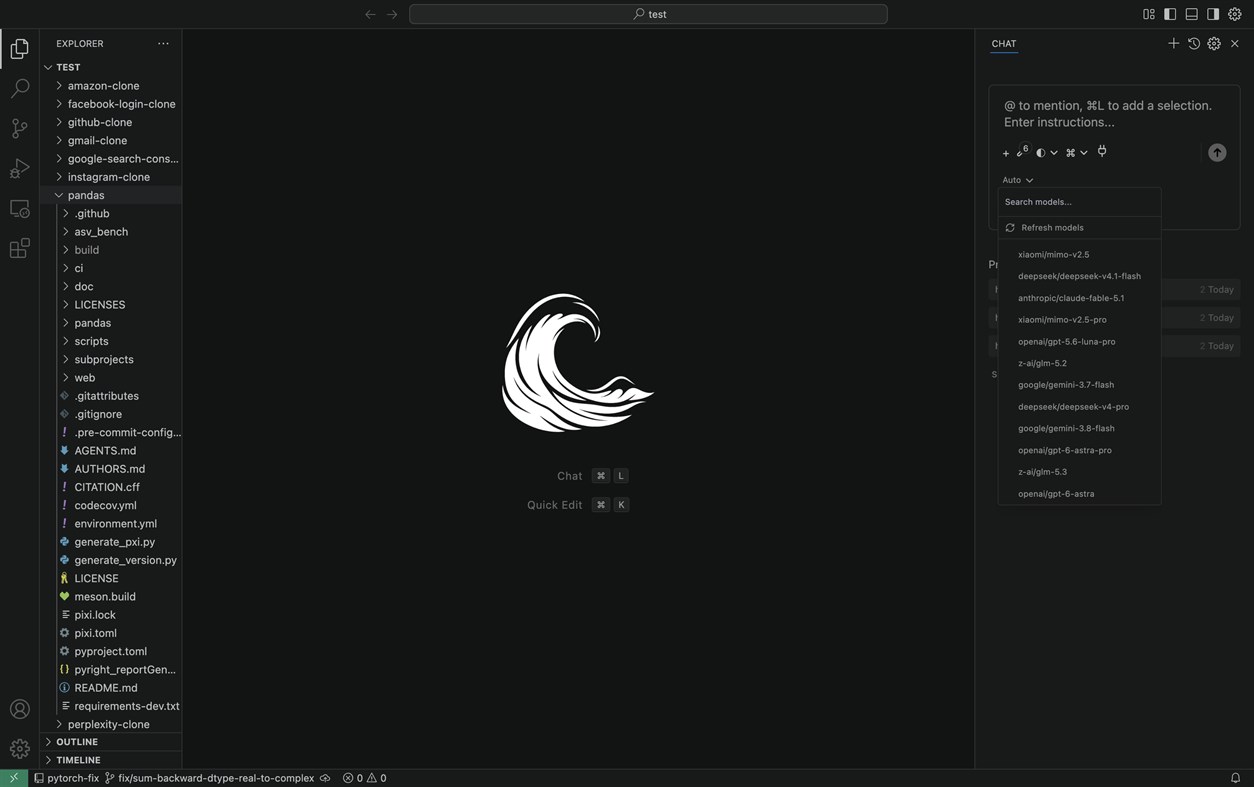1254x787 pixels.
Task: Add context with the small plus icon
Action: pos(1006,153)
